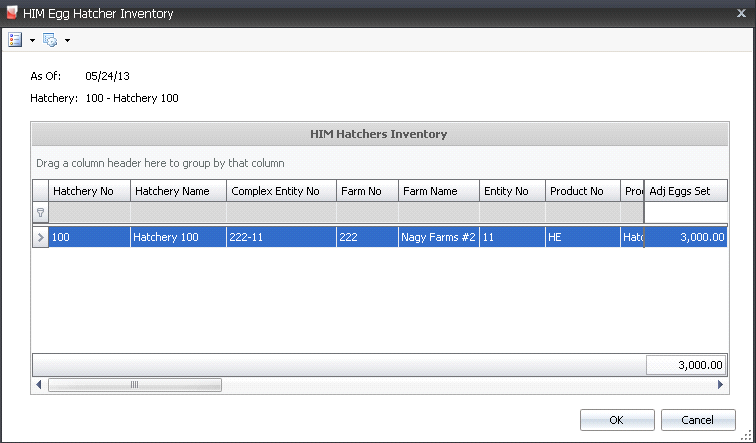Click the list options toolbar icon
756x443 pixels.
tap(15, 40)
